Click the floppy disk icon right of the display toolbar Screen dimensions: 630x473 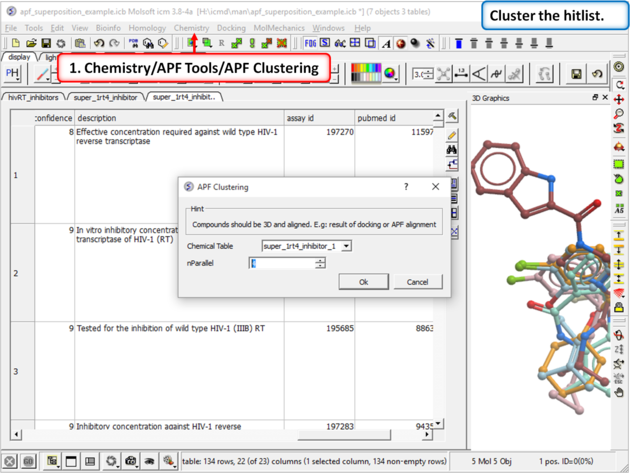pos(576,74)
